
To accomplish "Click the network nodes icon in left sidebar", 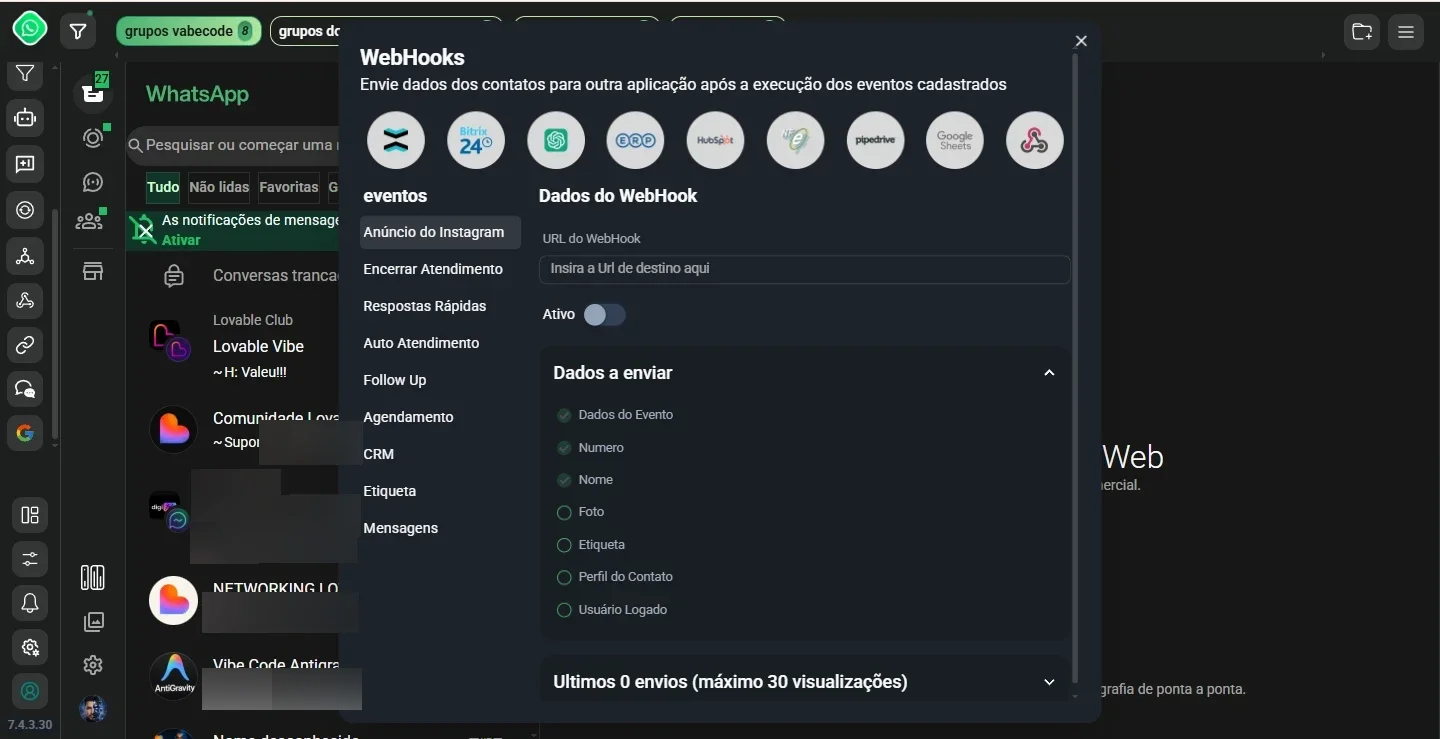I will tap(25, 256).
